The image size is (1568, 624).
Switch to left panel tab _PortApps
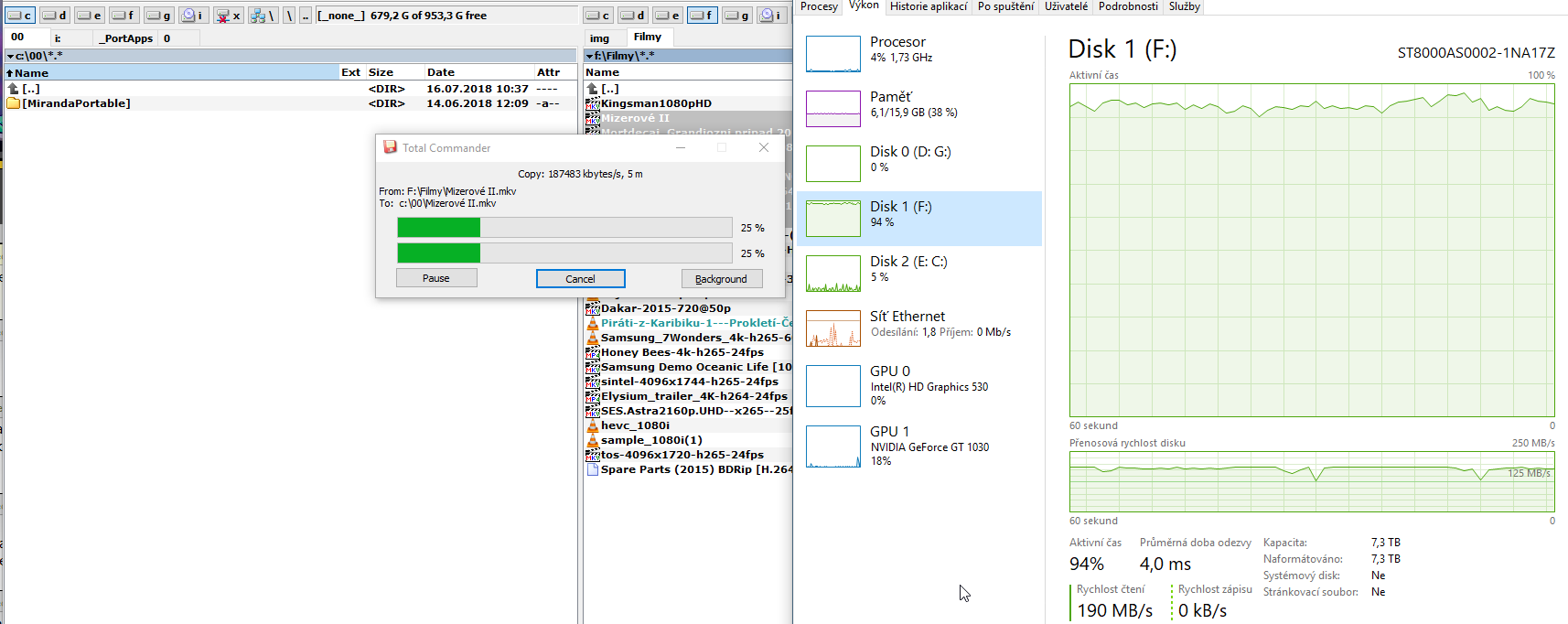(x=126, y=38)
